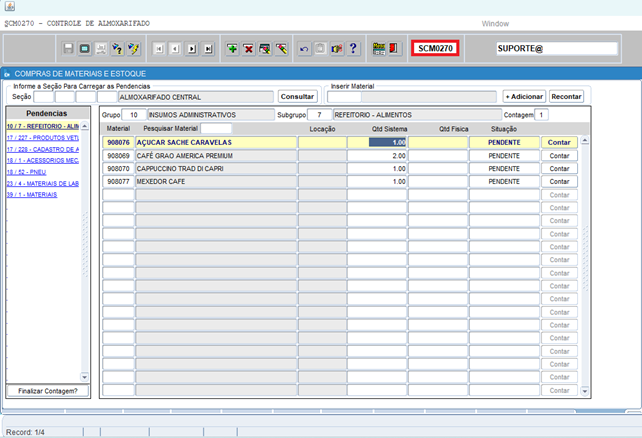The width and height of the screenshot is (642, 438).
Task: Click the first Seção input field
Action: click(x=43, y=97)
